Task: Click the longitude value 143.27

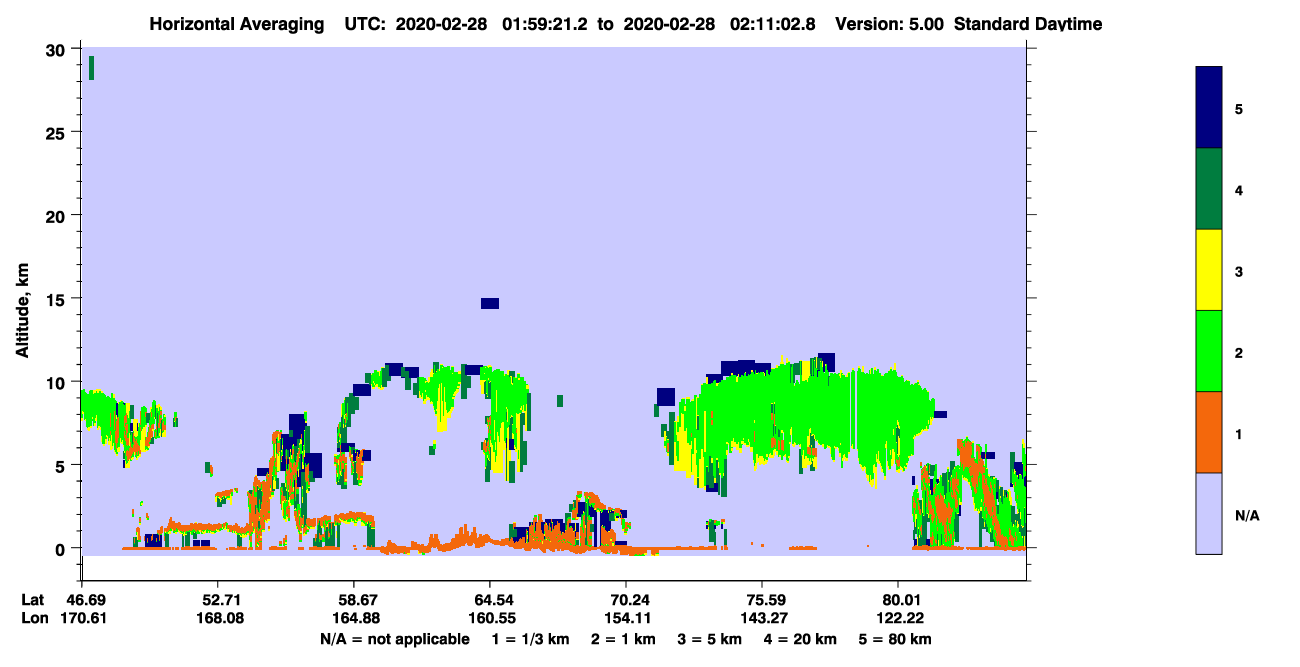Action: coord(762,618)
